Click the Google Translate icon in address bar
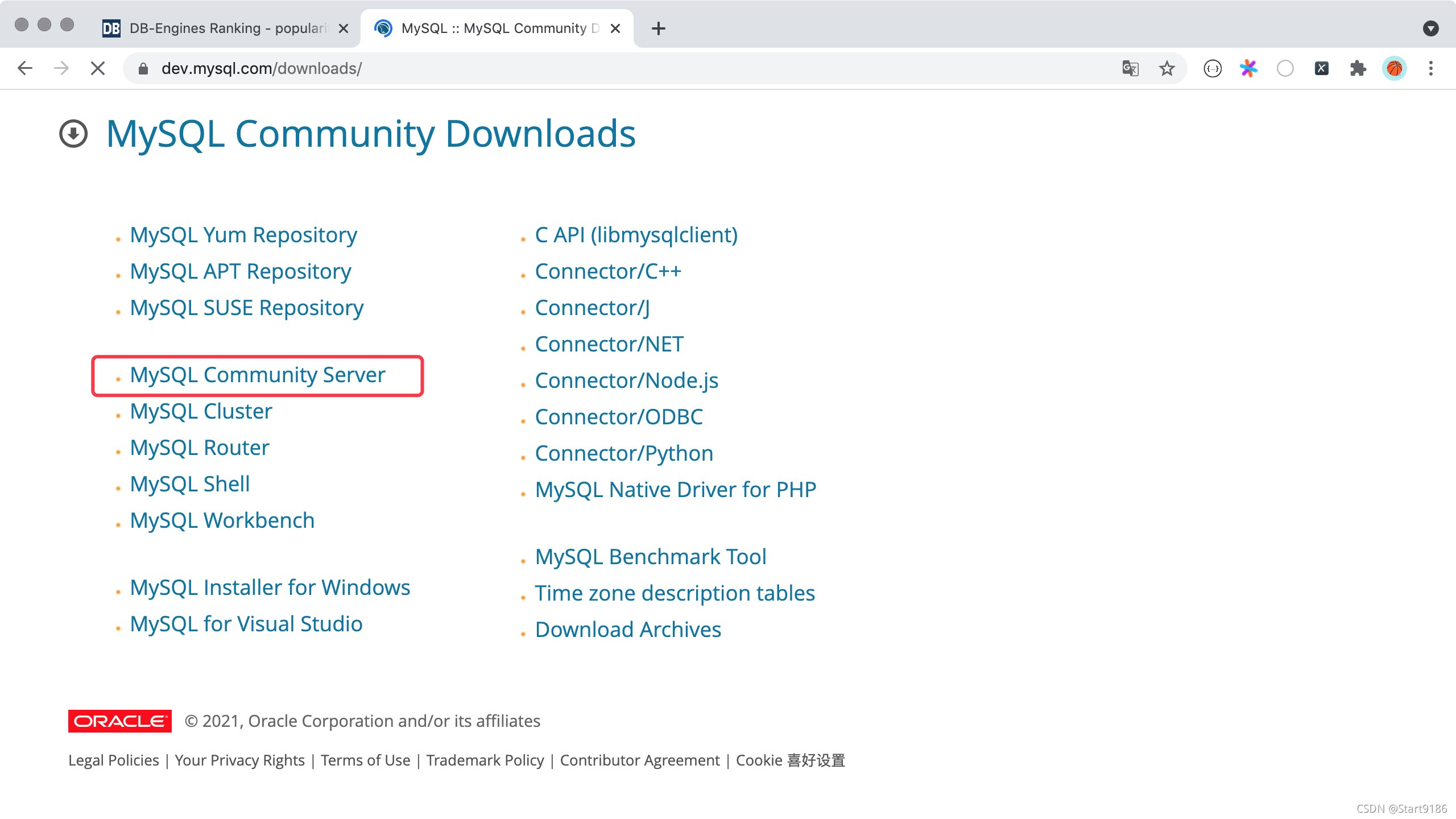Image resolution: width=1456 pixels, height=819 pixels. 1130,68
